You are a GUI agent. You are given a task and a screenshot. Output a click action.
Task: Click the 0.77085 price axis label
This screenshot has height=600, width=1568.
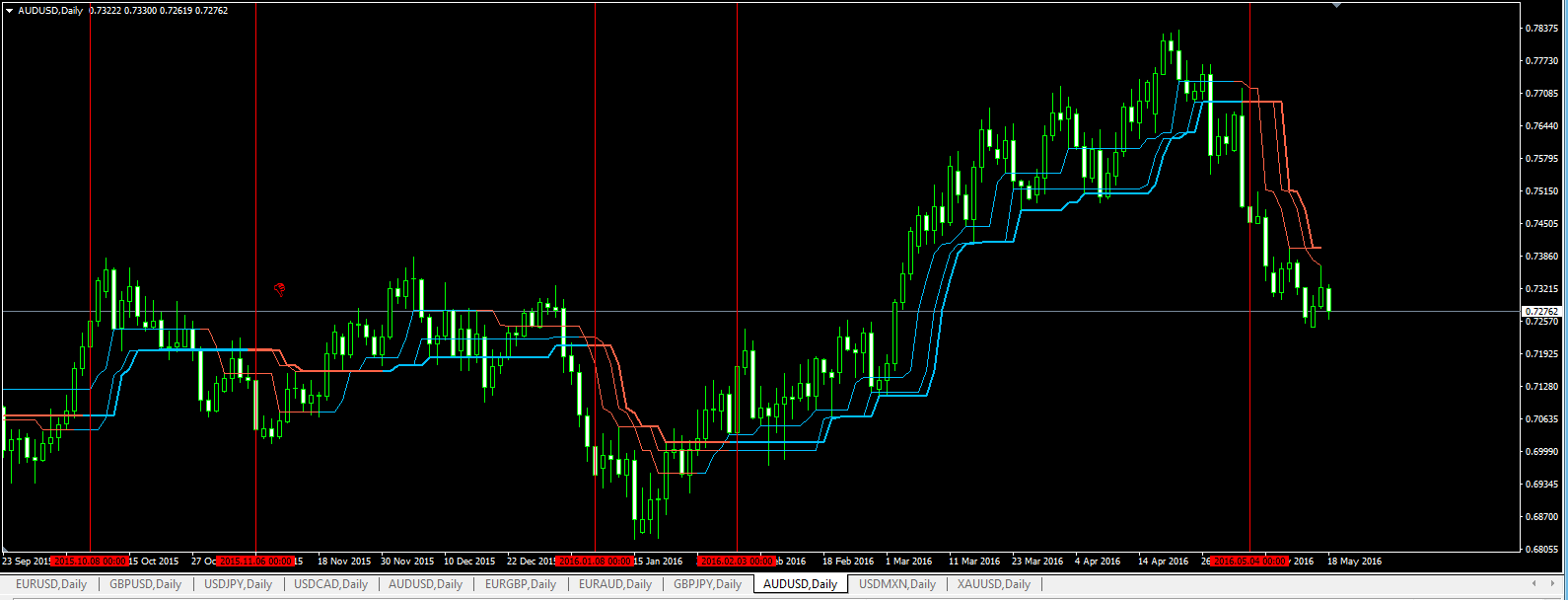click(1542, 93)
